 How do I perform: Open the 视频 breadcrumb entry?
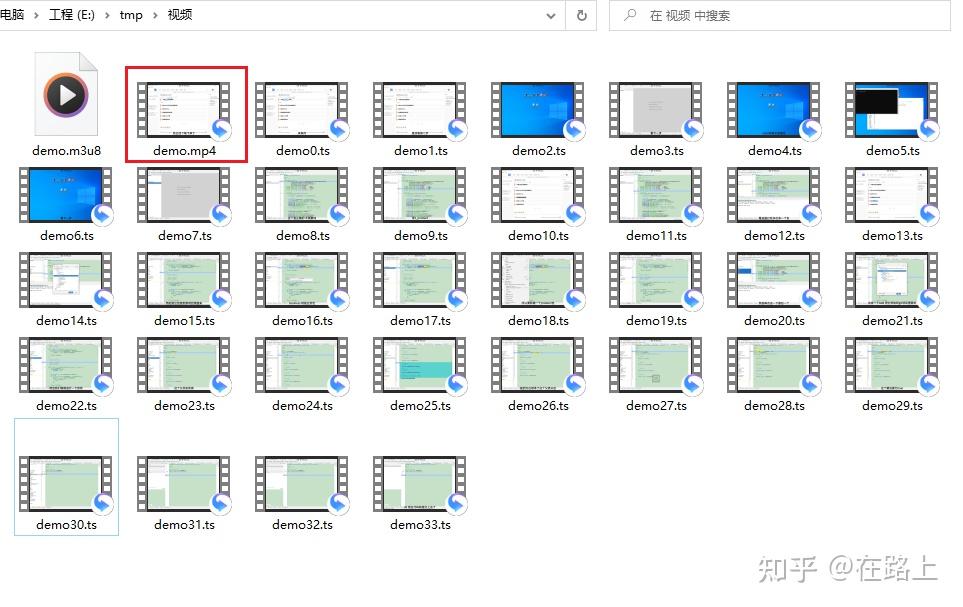coord(180,15)
